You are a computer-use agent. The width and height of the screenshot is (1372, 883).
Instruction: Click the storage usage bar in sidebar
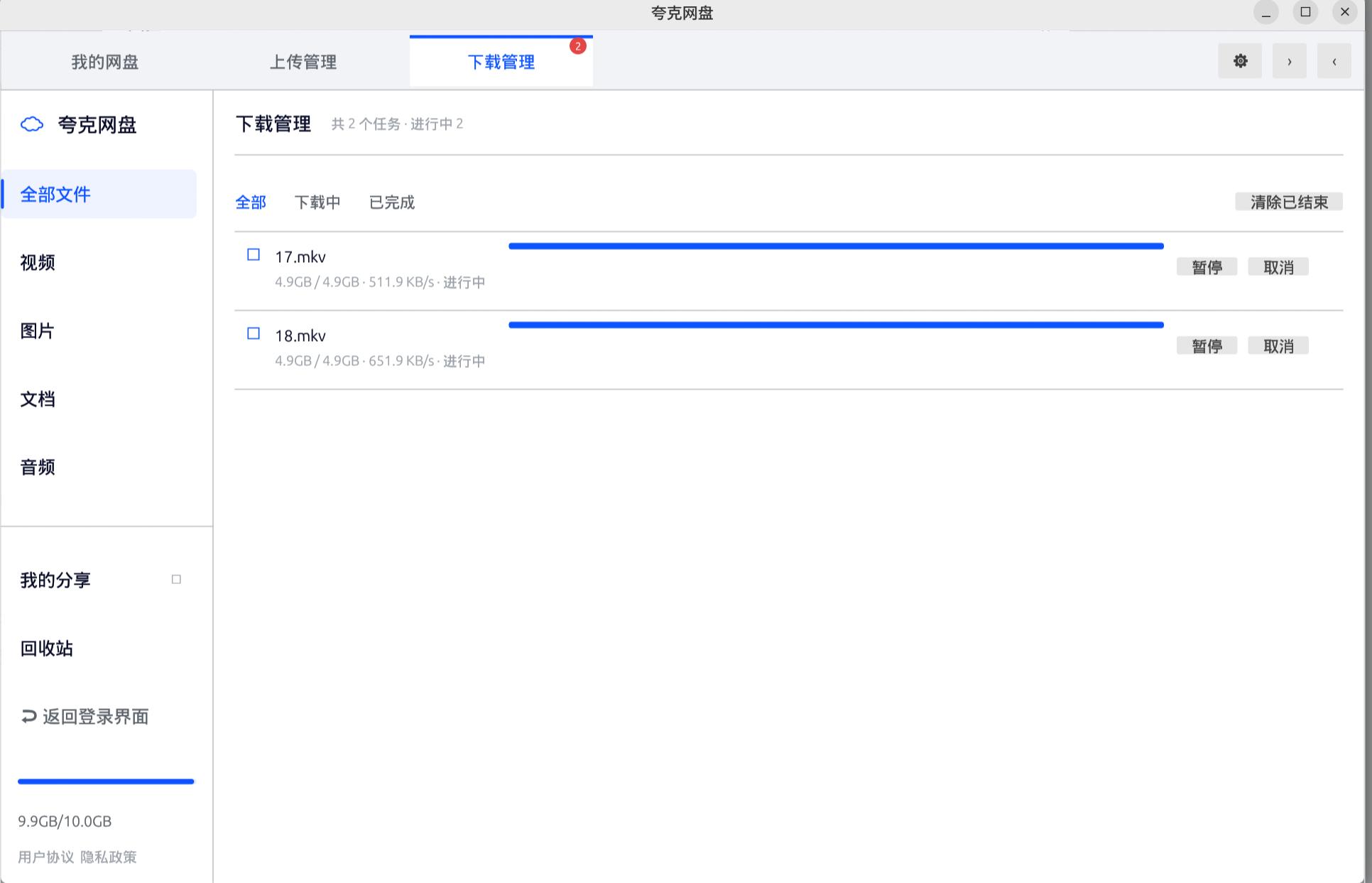pyautogui.click(x=106, y=781)
